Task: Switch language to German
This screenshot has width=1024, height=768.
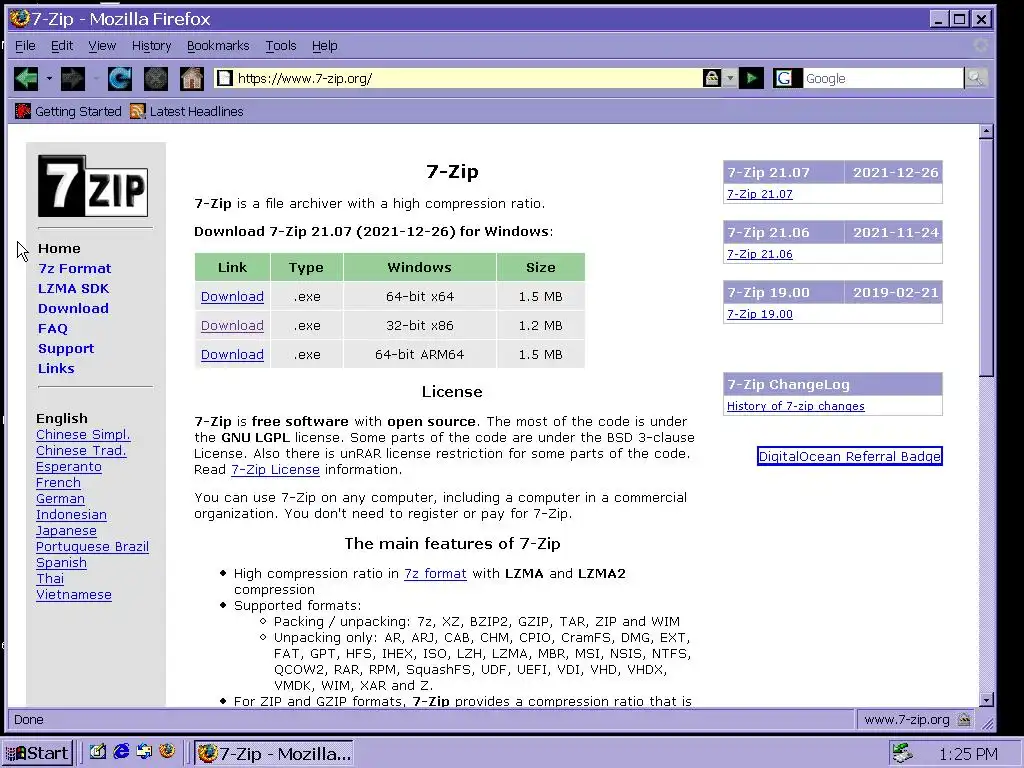Action: pyautogui.click(x=60, y=499)
